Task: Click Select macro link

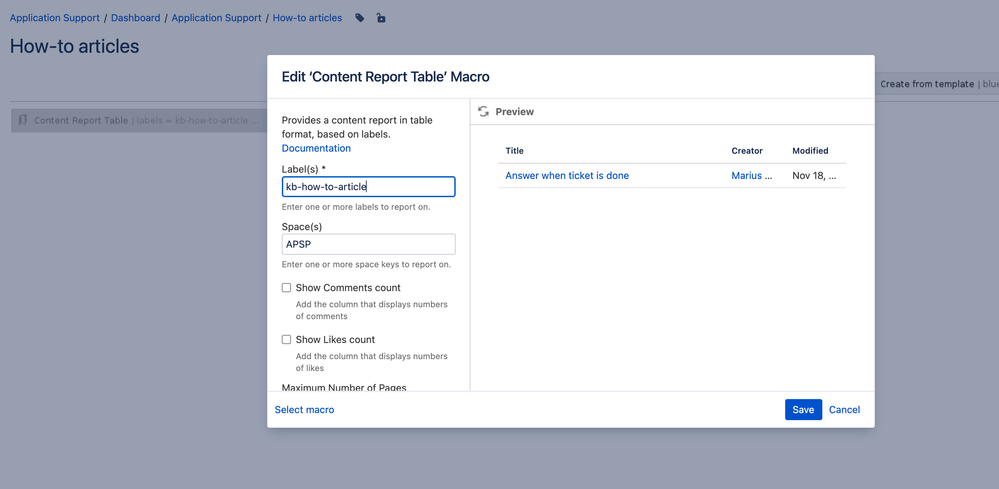Action: (305, 409)
